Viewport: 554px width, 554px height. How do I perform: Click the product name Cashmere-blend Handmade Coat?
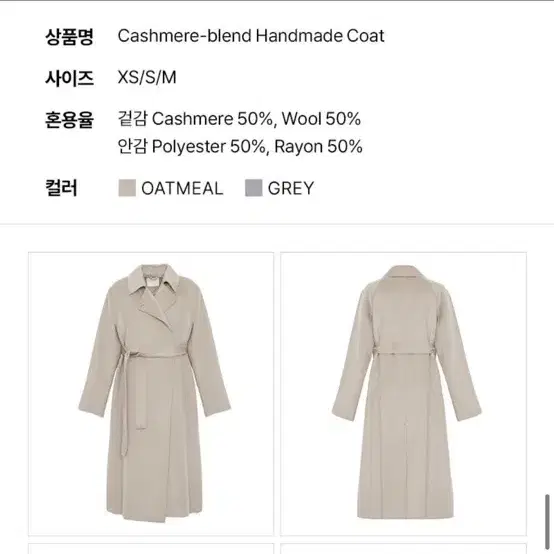[x=251, y=36]
